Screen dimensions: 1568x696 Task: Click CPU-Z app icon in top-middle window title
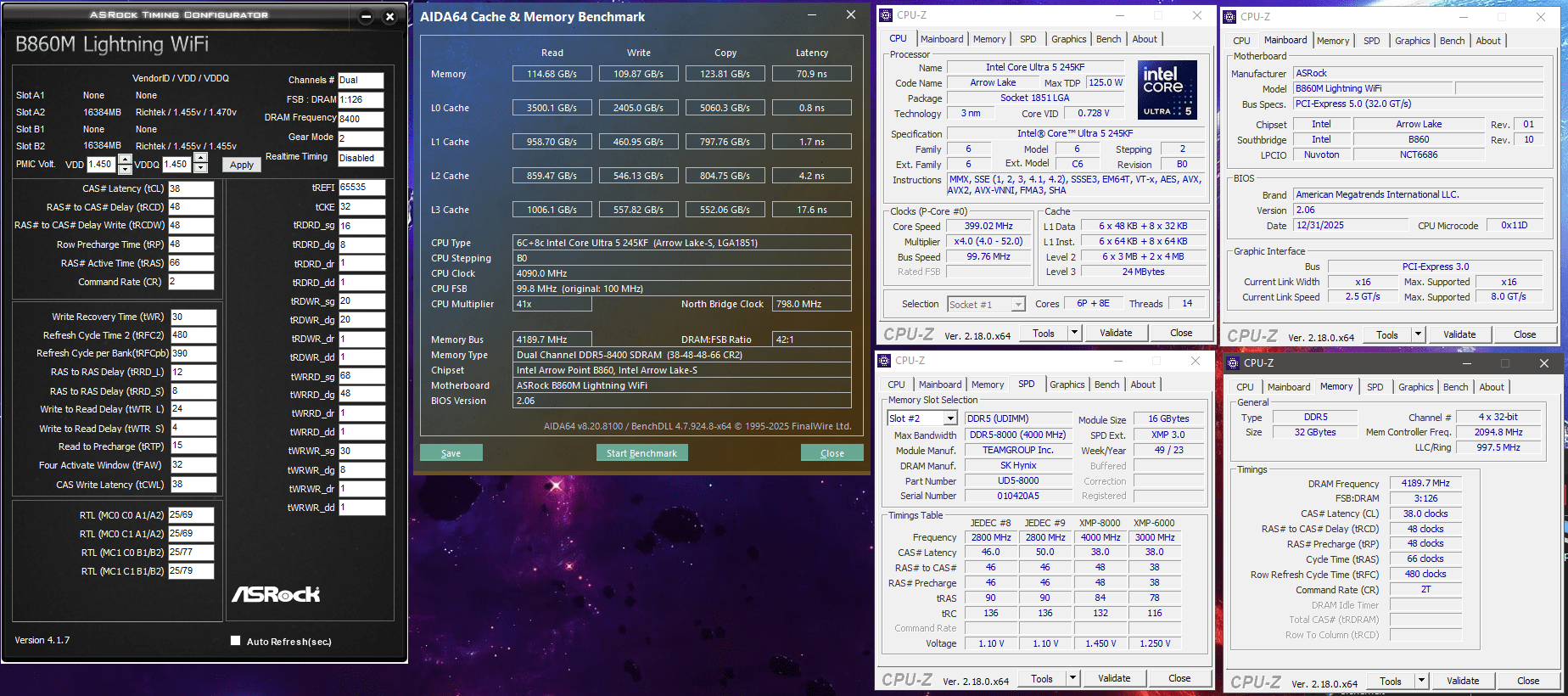pos(886,15)
